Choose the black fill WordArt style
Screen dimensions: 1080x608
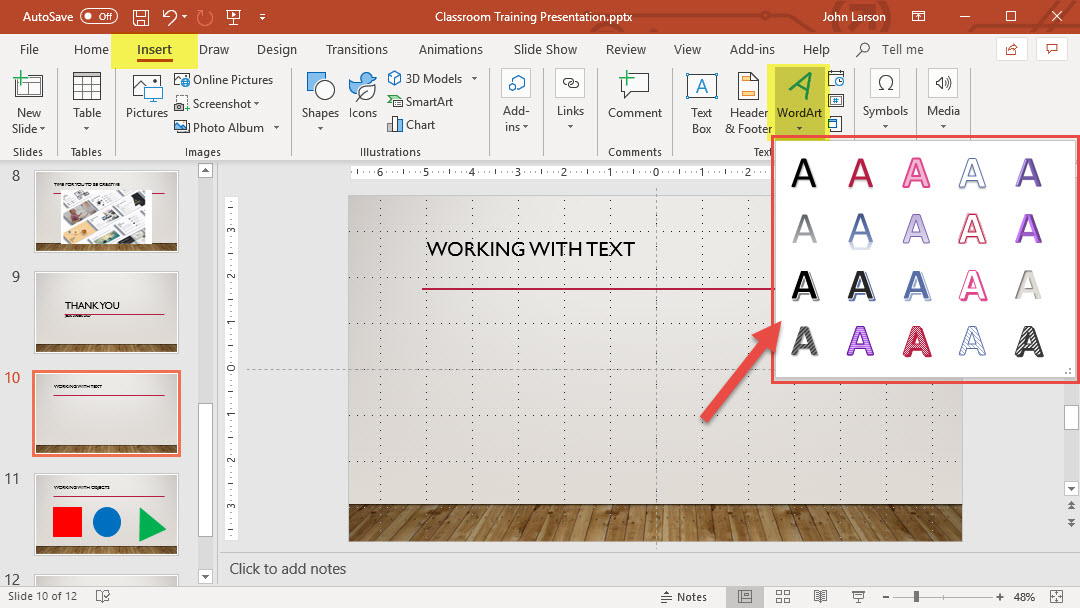point(804,172)
